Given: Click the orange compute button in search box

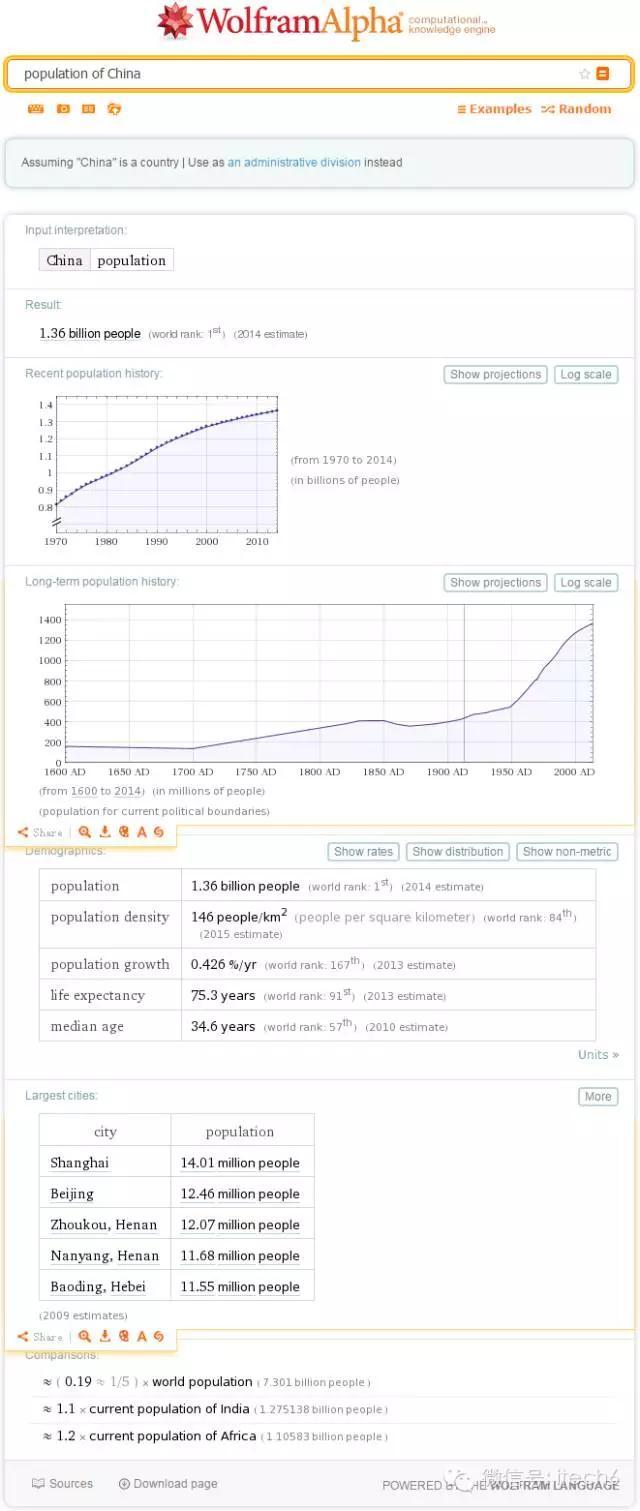Looking at the screenshot, I should tap(603, 74).
